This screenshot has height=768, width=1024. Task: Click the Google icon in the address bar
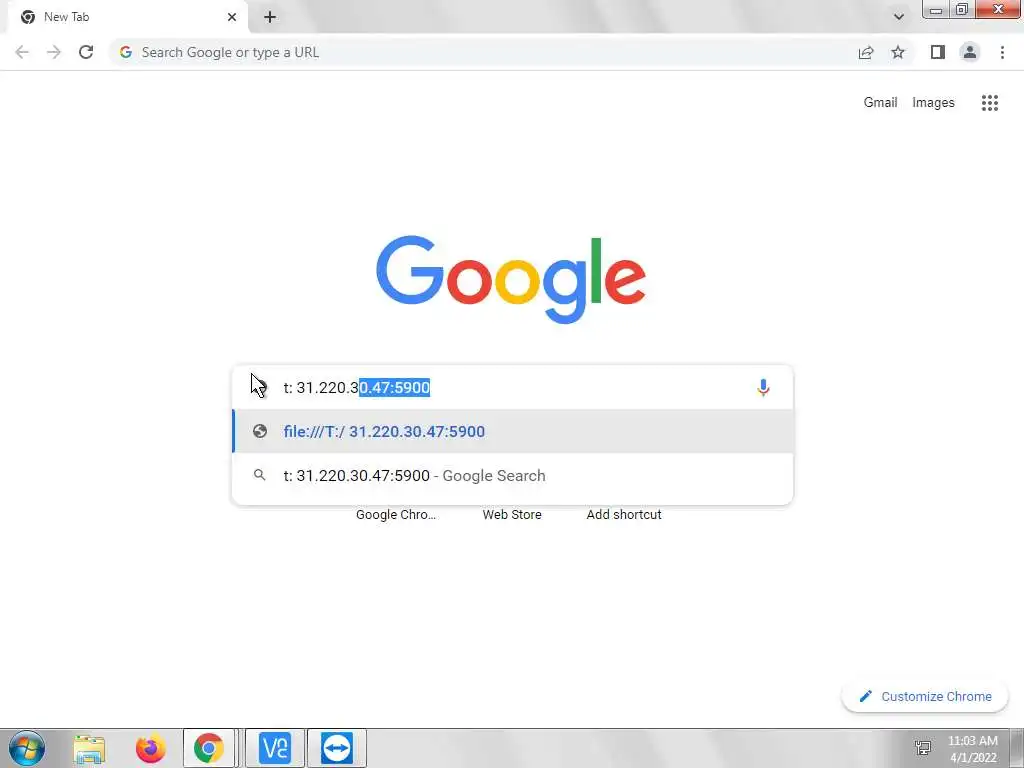[x=126, y=52]
